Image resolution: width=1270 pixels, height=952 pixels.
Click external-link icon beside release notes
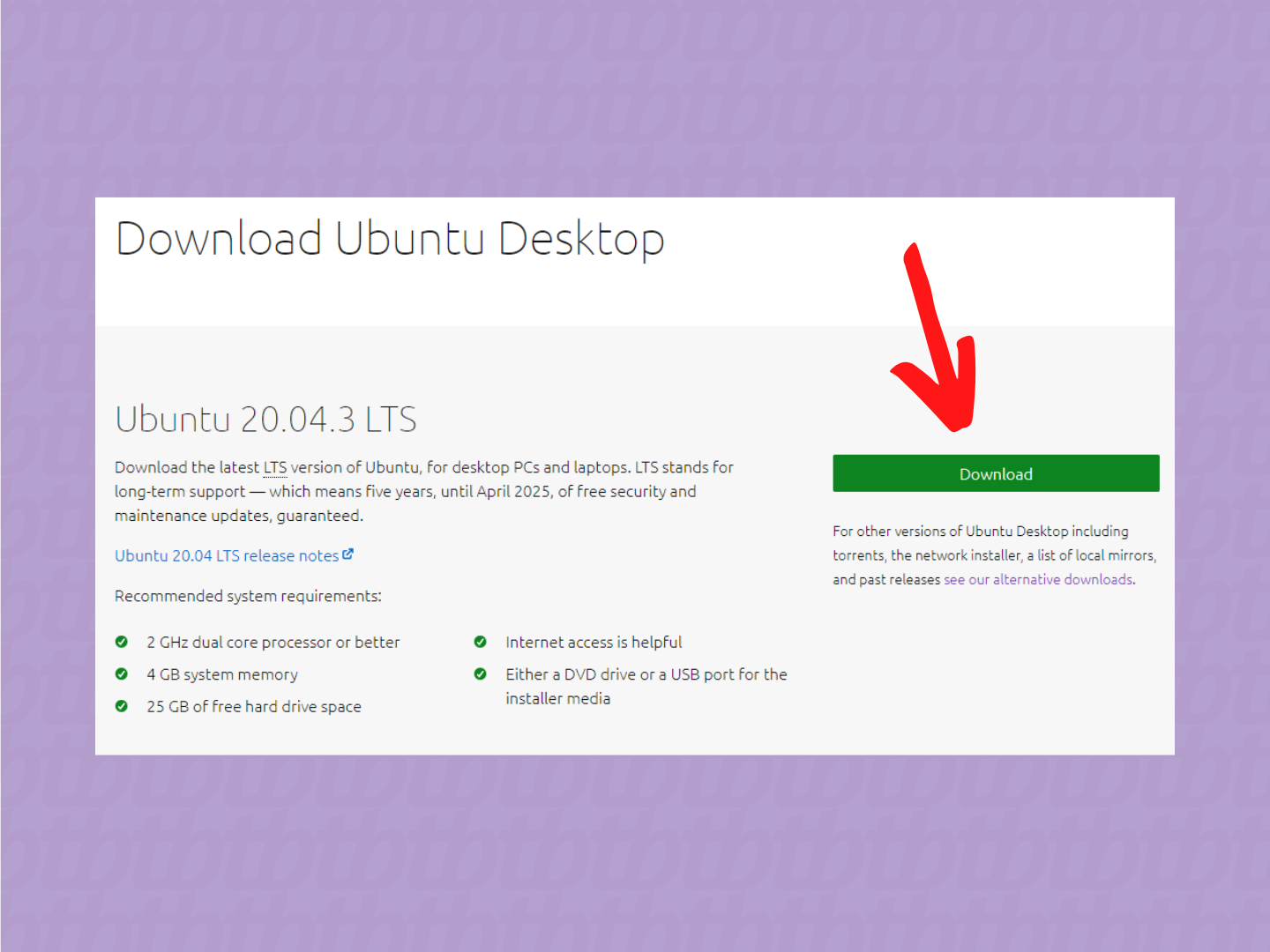(x=347, y=554)
